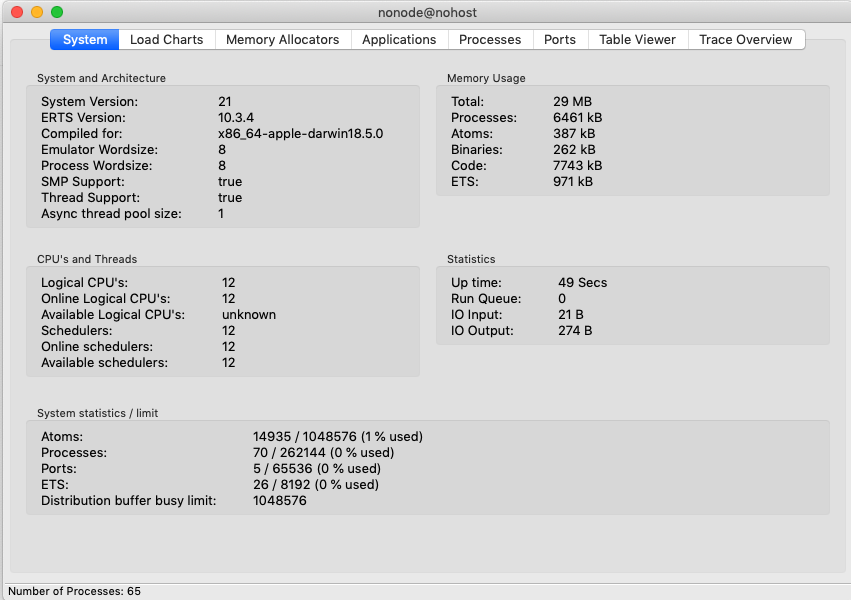
Task: Click the red close window button
Action: pos(17,12)
